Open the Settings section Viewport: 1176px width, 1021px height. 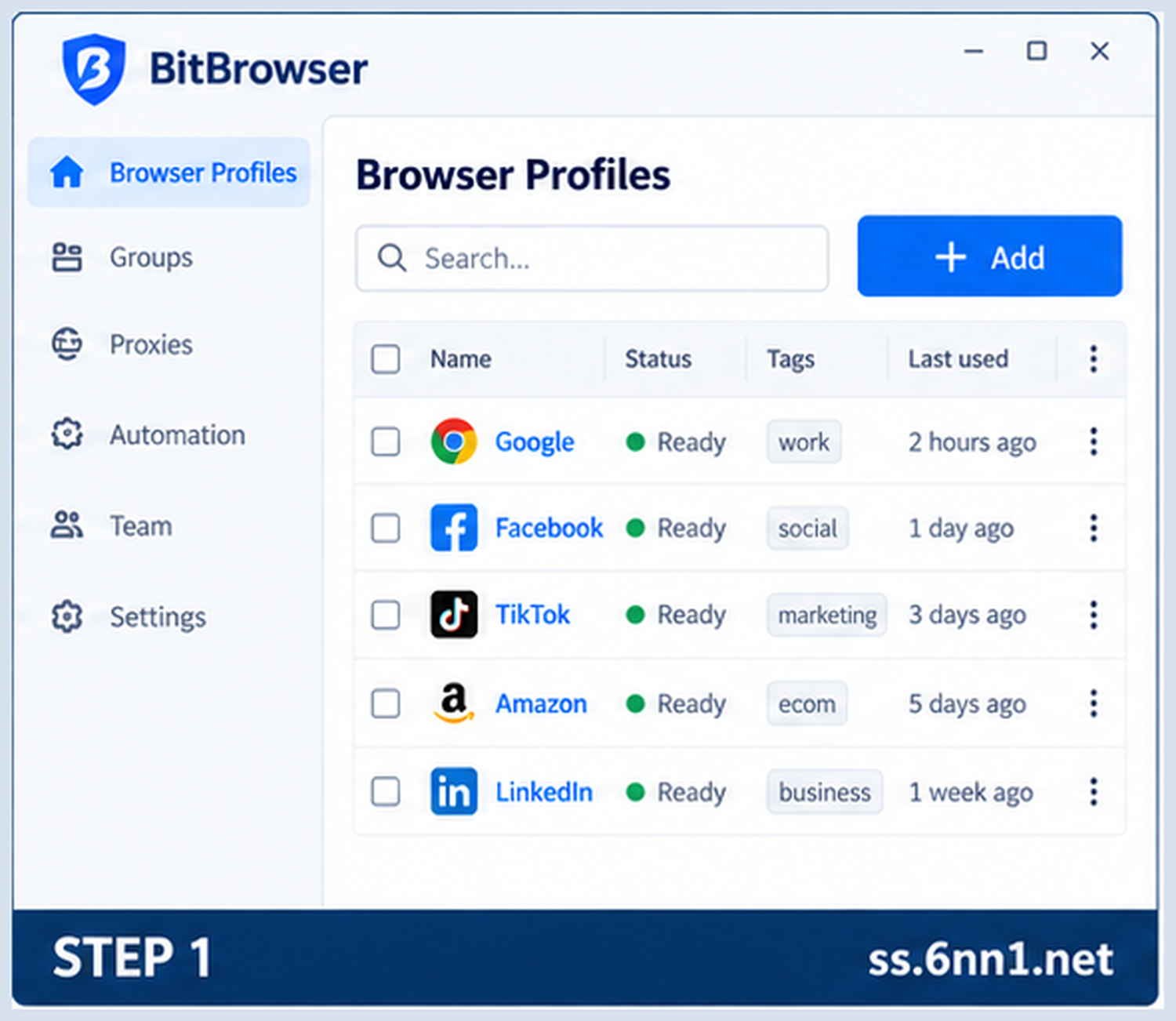click(x=158, y=617)
